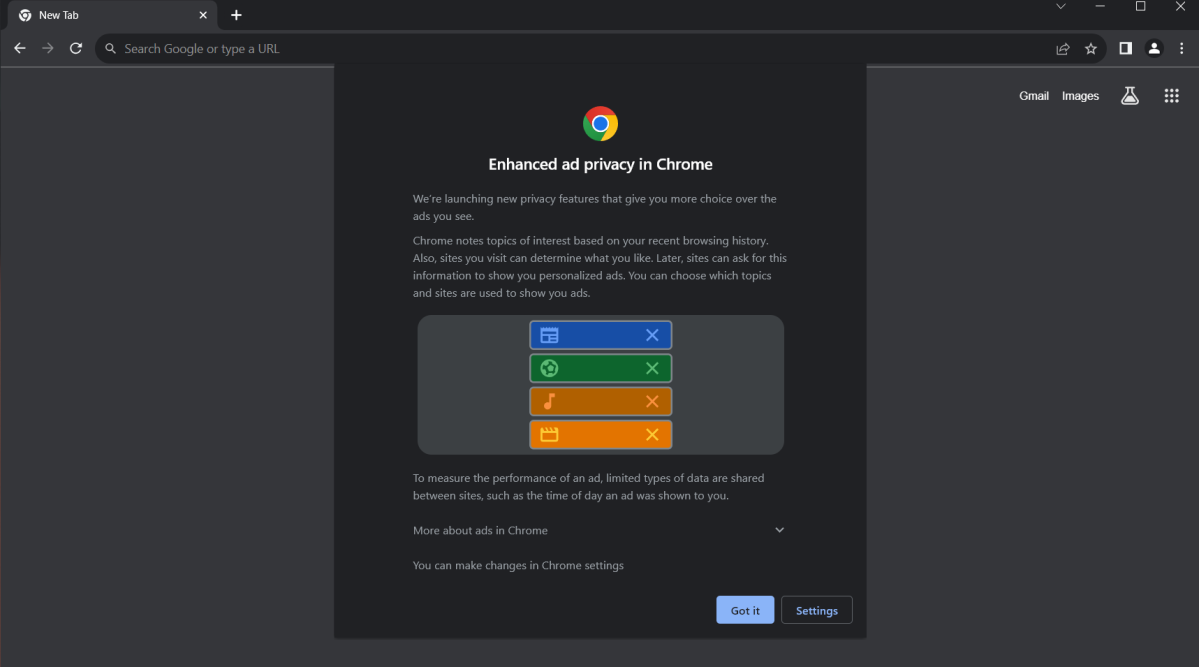Bookmark this tab with the star icon
This screenshot has height=667, width=1199.
pyautogui.click(x=1091, y=48)
